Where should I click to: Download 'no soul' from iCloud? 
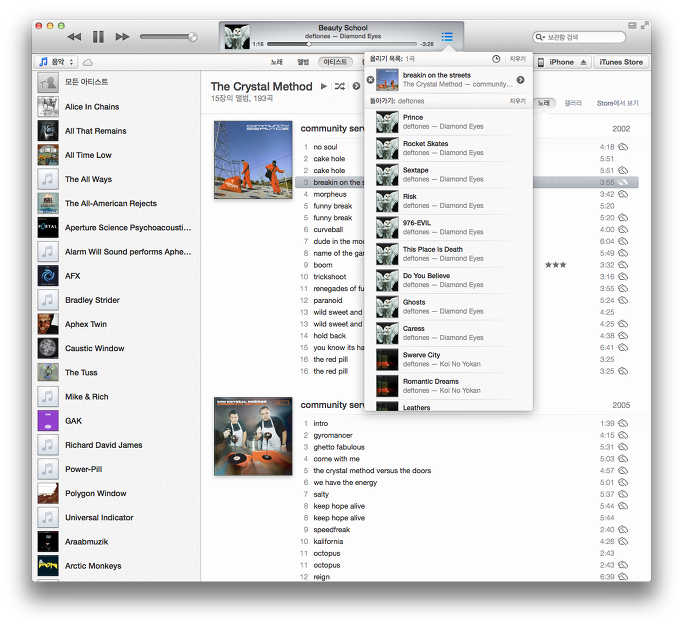(x=623, y=147)
